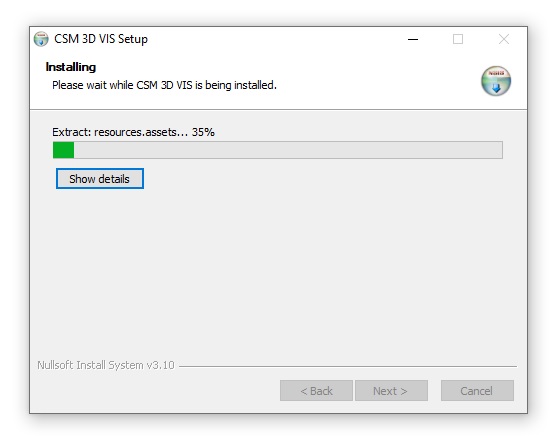This screenshot has width=558, height=446.
Task: Click the blank gray area below Show details
Action: [x=278, y=271]
